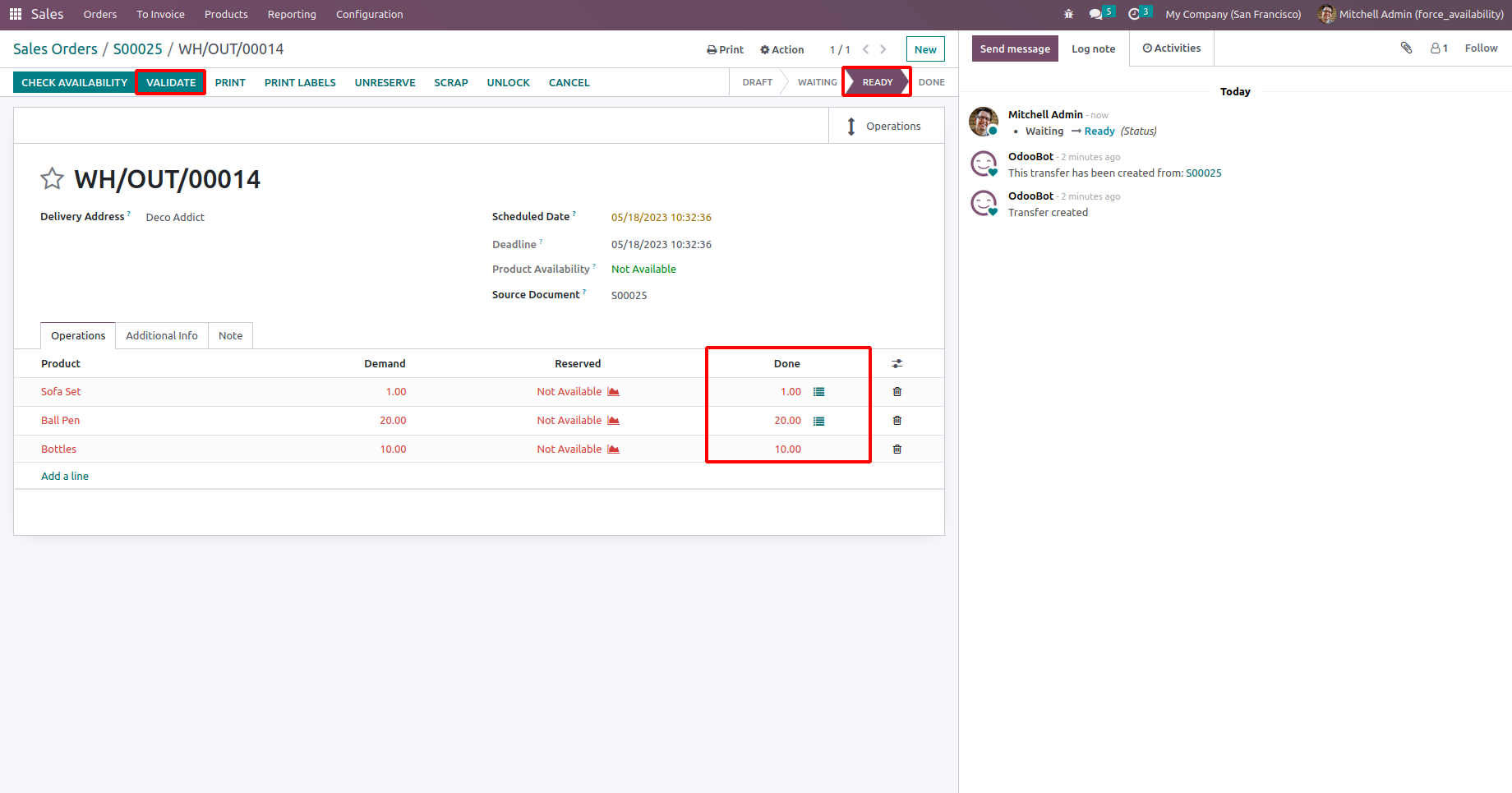
Task: Click the Demand value 20.00 for Ball Pen
Action: point(393,421)
